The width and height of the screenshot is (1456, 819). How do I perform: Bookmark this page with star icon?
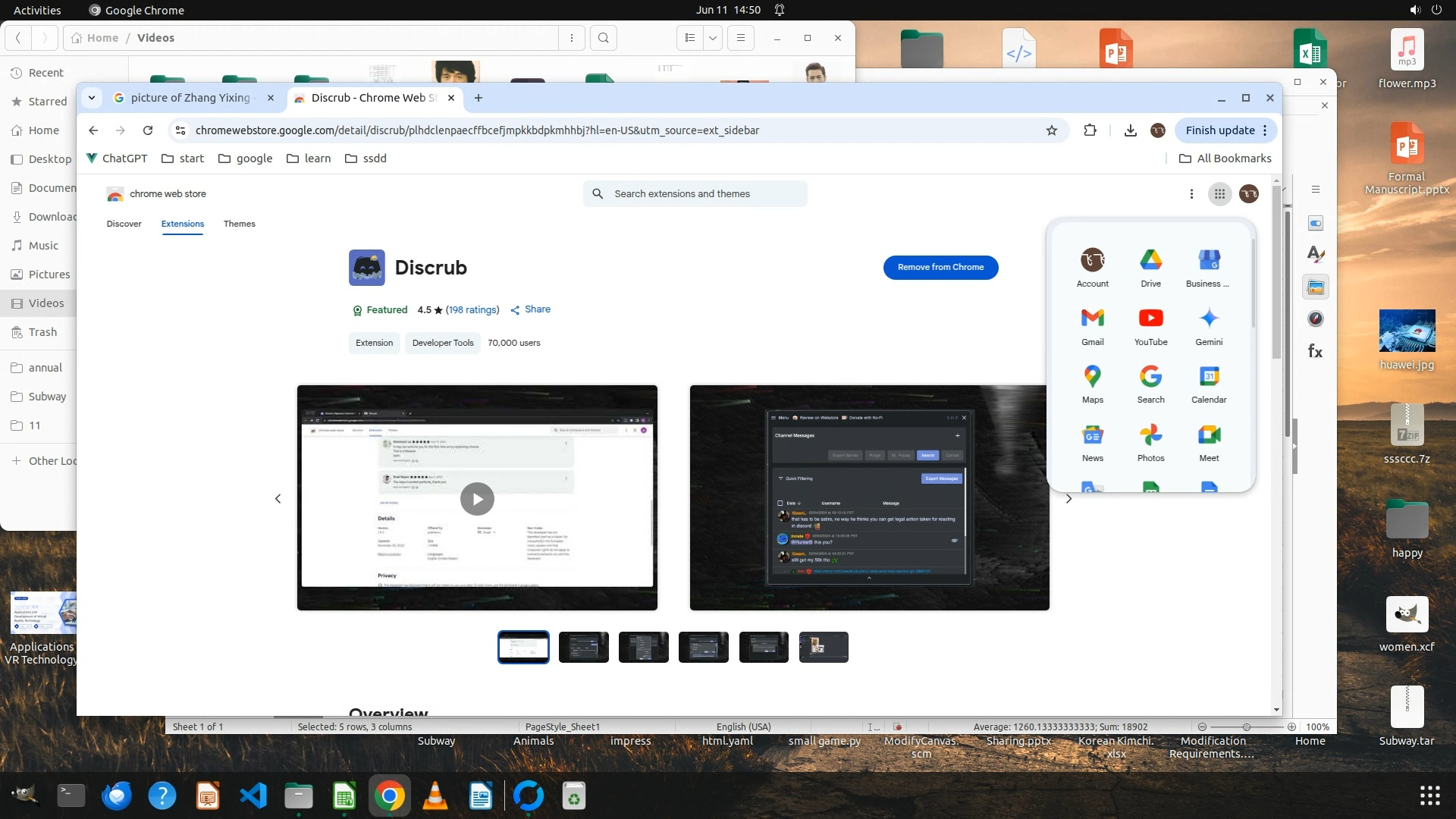(1051, 130)
